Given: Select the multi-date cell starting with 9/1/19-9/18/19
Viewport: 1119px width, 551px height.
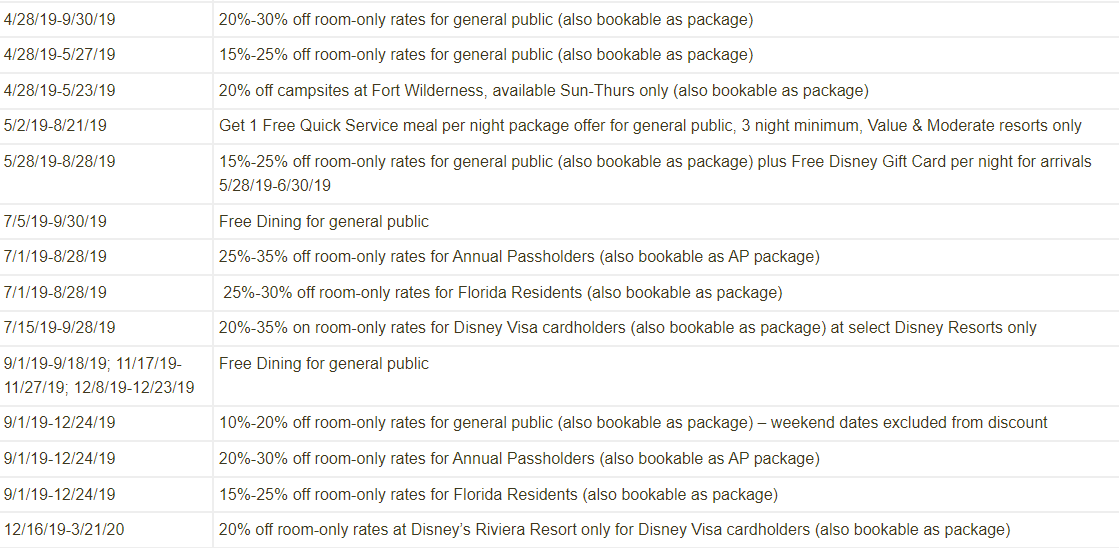Looking at the screenshot, I should [x=99, y=375].
